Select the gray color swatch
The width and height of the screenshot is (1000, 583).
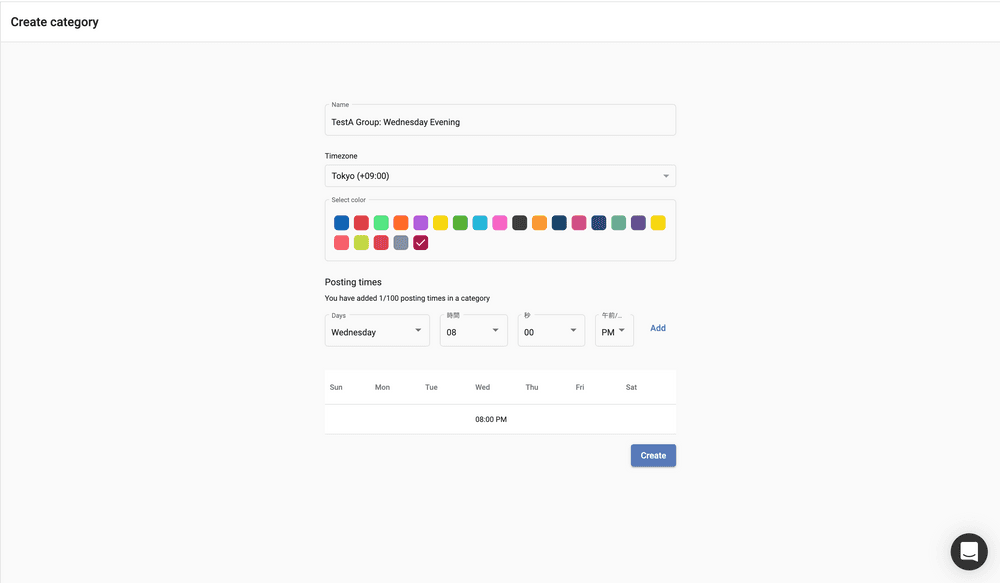pyautogui.click(x=401, y=242)
